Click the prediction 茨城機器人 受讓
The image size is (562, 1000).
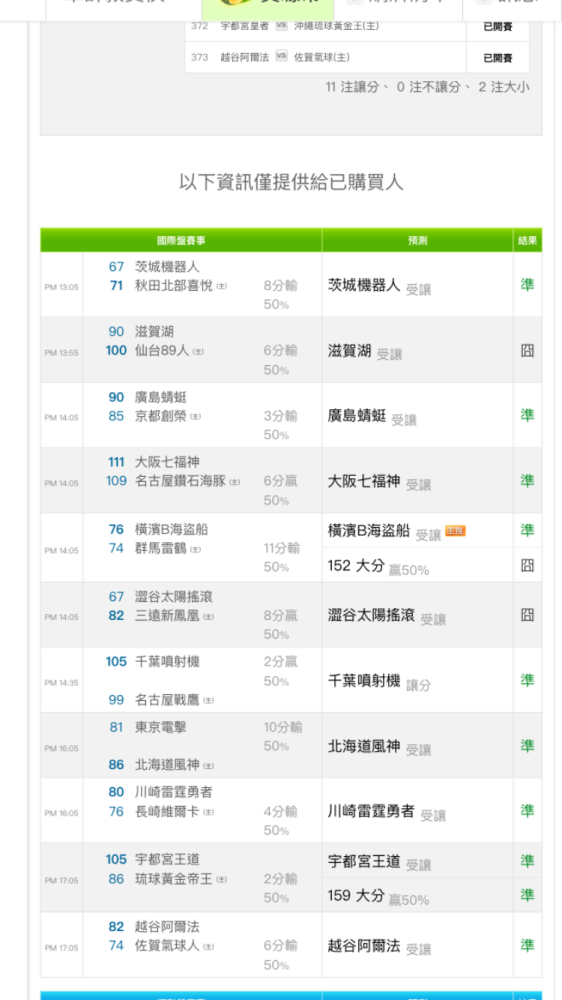pyautogui.click(x=380, y=286)
